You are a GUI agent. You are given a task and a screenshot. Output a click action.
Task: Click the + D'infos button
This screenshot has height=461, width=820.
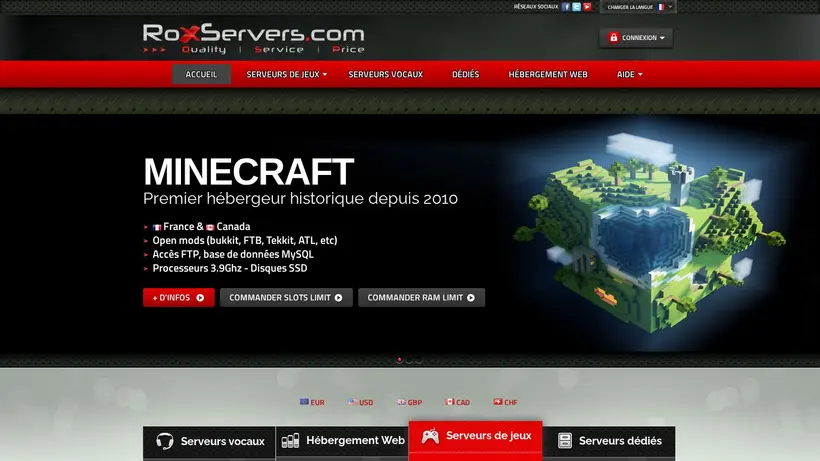click(179, 298)
